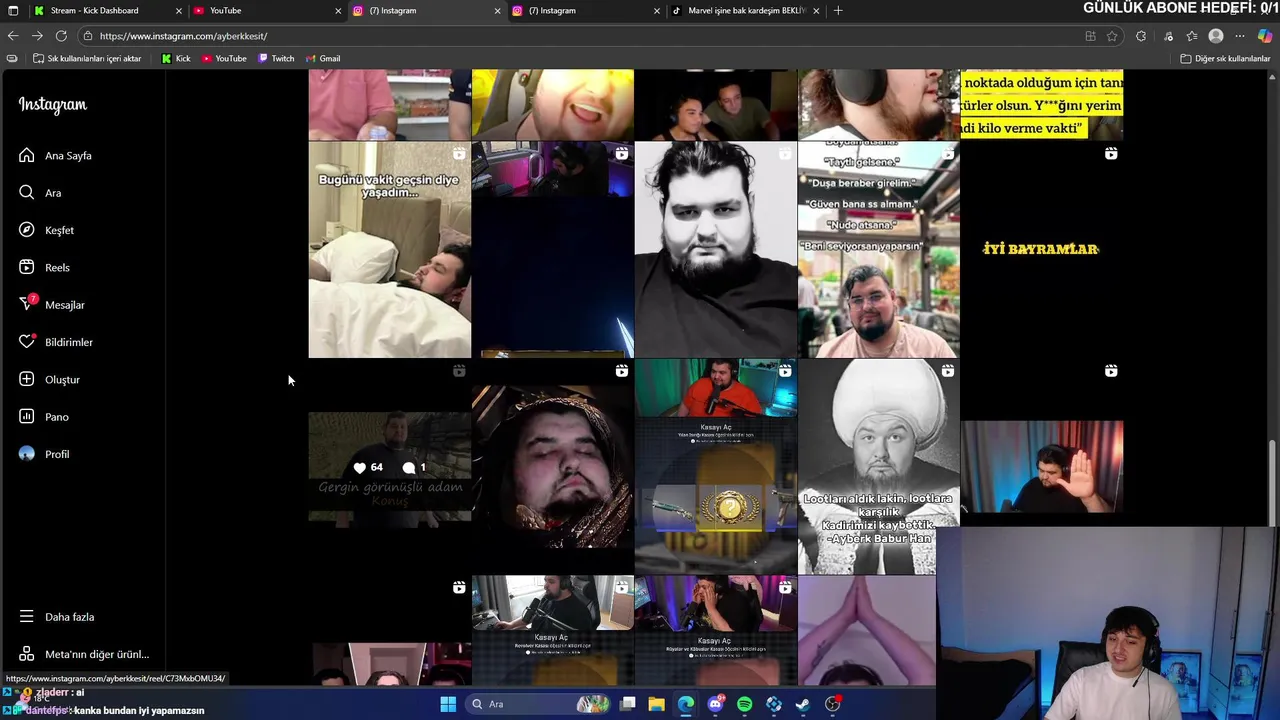The image size is (1280, 720).
Task: Open the Kasayı Aç orange shirt reel
Action: coord(715,466)
